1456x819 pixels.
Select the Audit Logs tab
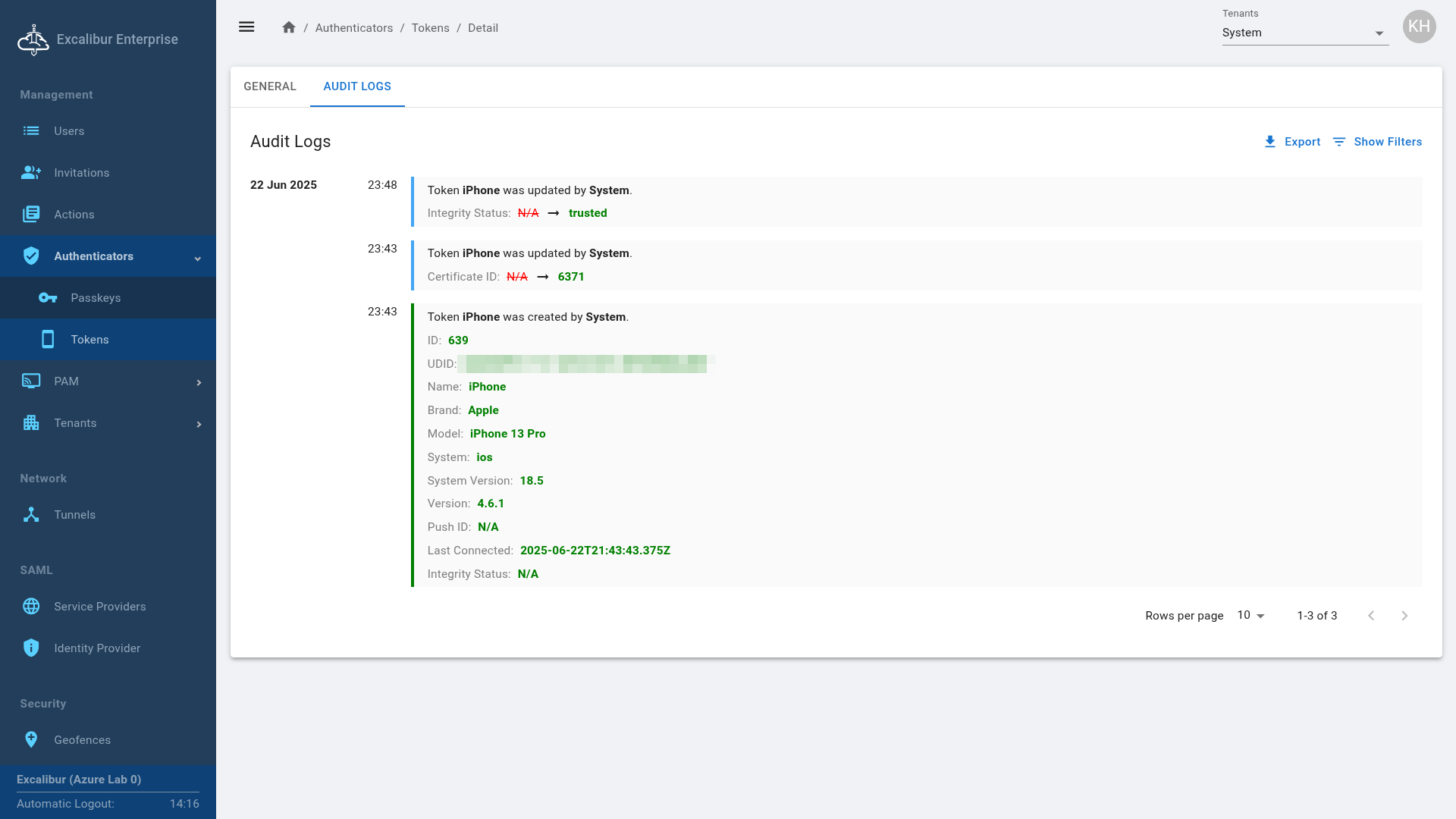pyautogui.click(x=357, y=86)
